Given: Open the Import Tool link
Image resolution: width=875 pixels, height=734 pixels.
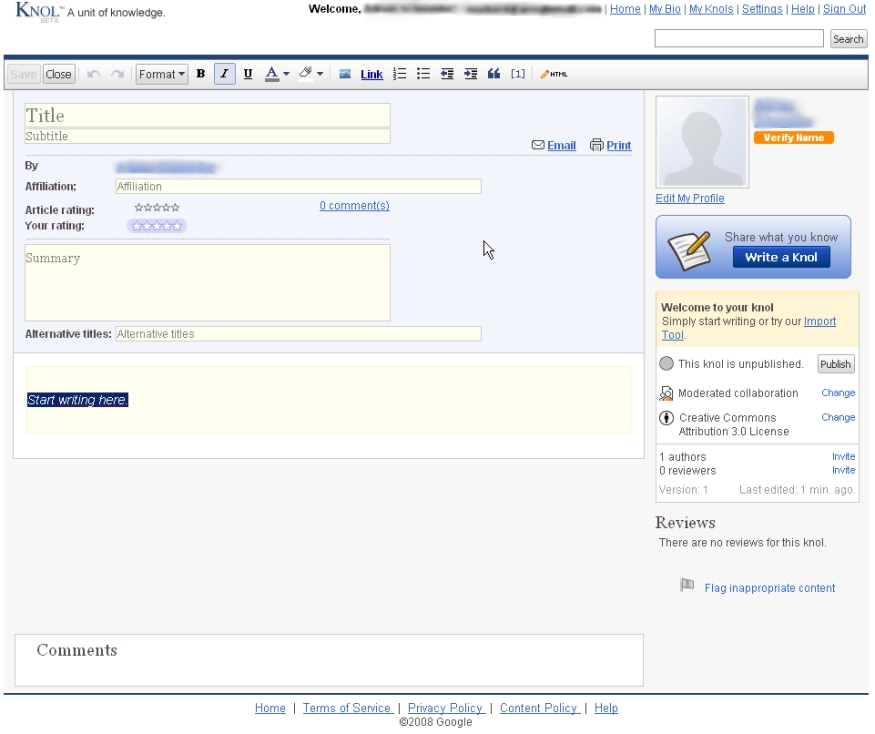Looking at the screenshot, I should pyautogui.click(x=819, y=322).
